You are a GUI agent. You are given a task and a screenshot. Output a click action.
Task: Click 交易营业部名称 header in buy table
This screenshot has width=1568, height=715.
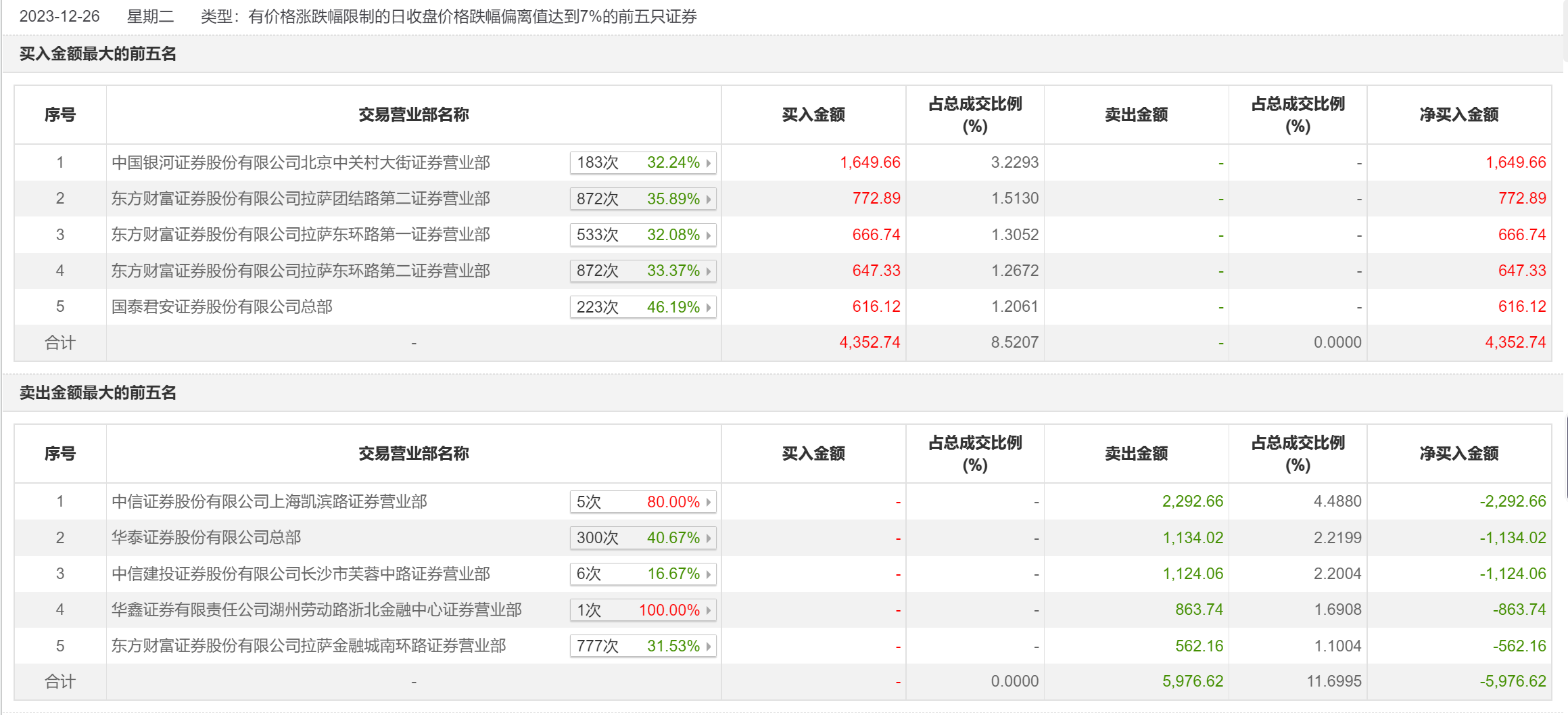[x=414, y=114]
